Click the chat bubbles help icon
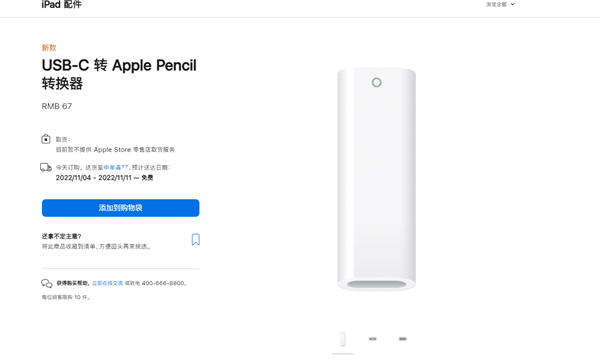 pyautogui.click(x=47, y=284)
